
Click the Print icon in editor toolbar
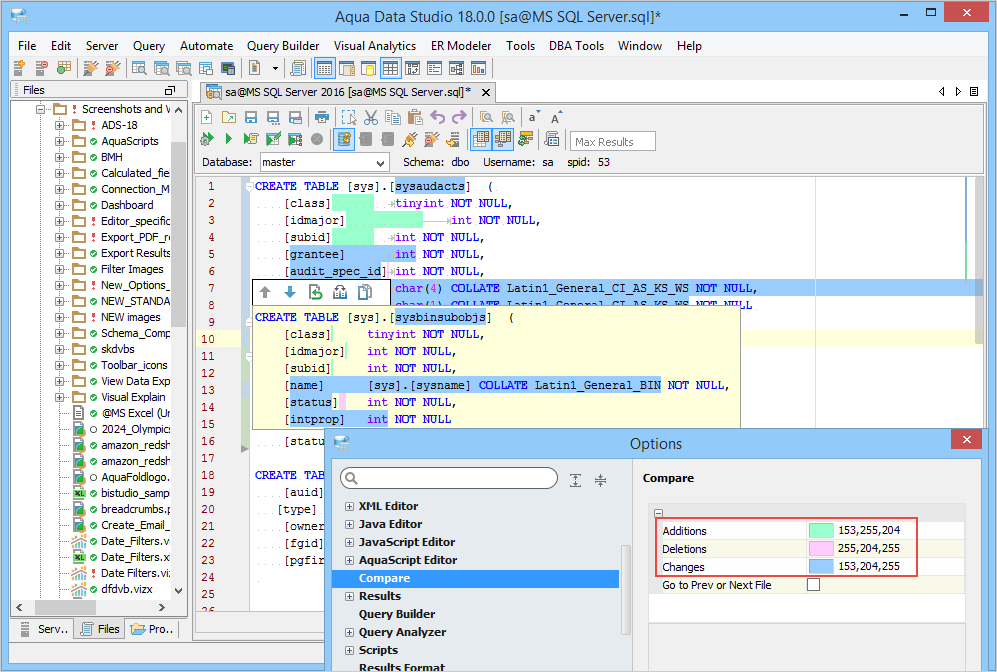322,117
